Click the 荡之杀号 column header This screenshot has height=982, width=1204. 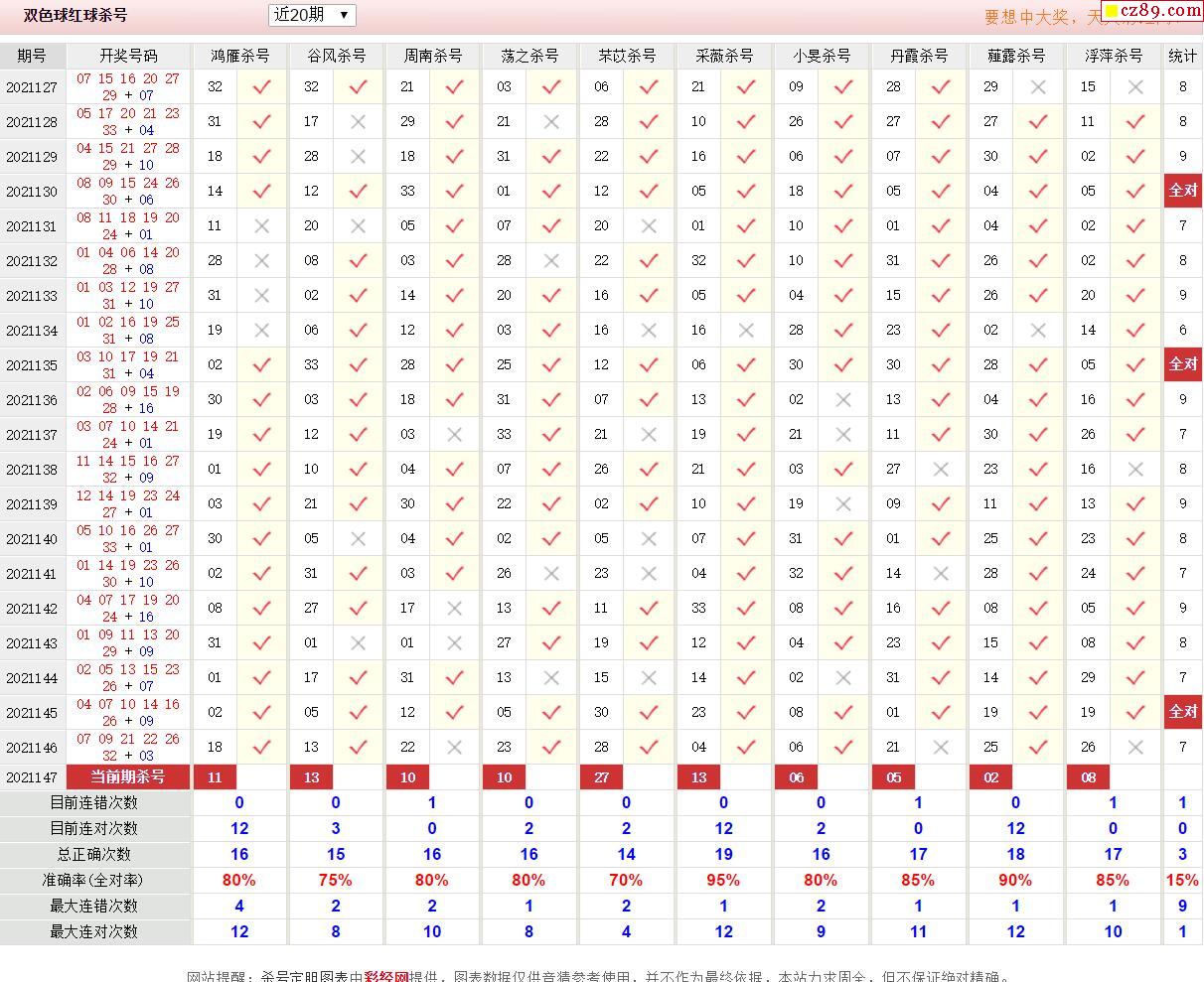529,56
